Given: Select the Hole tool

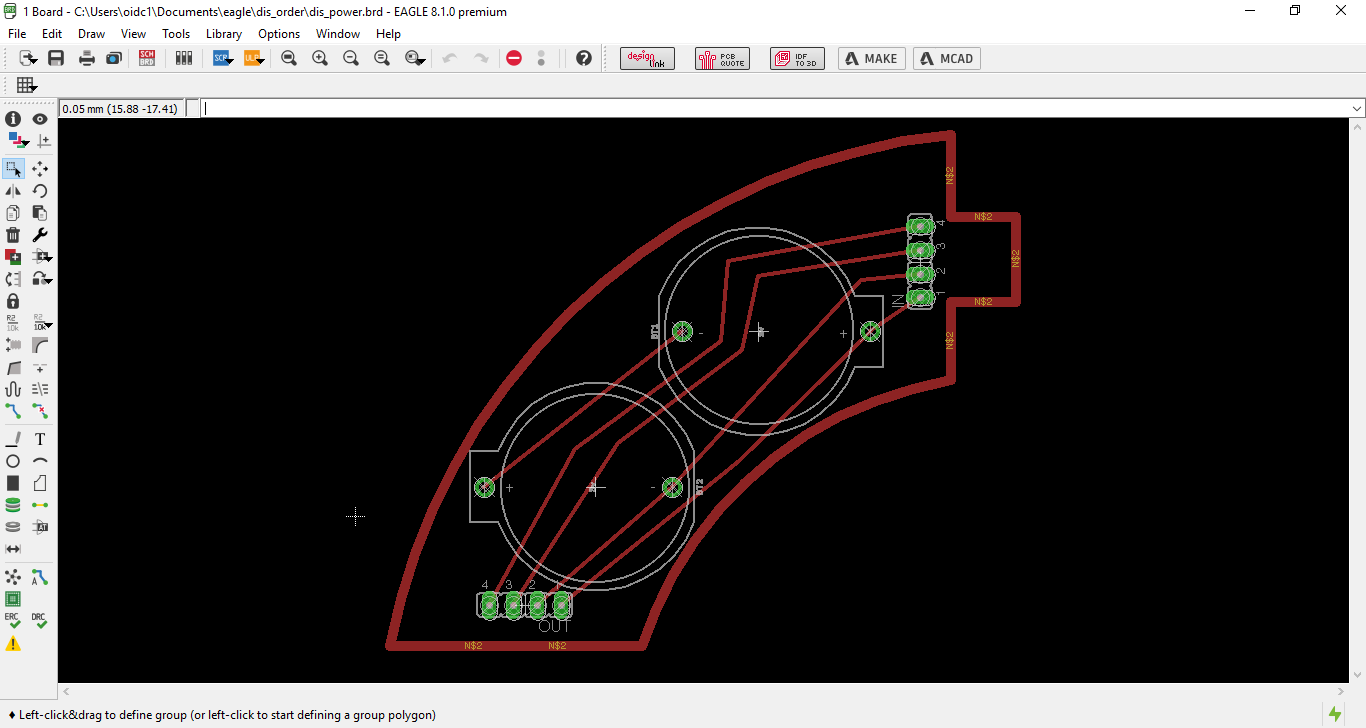Looking at the screenshot, I should (13, 527).
